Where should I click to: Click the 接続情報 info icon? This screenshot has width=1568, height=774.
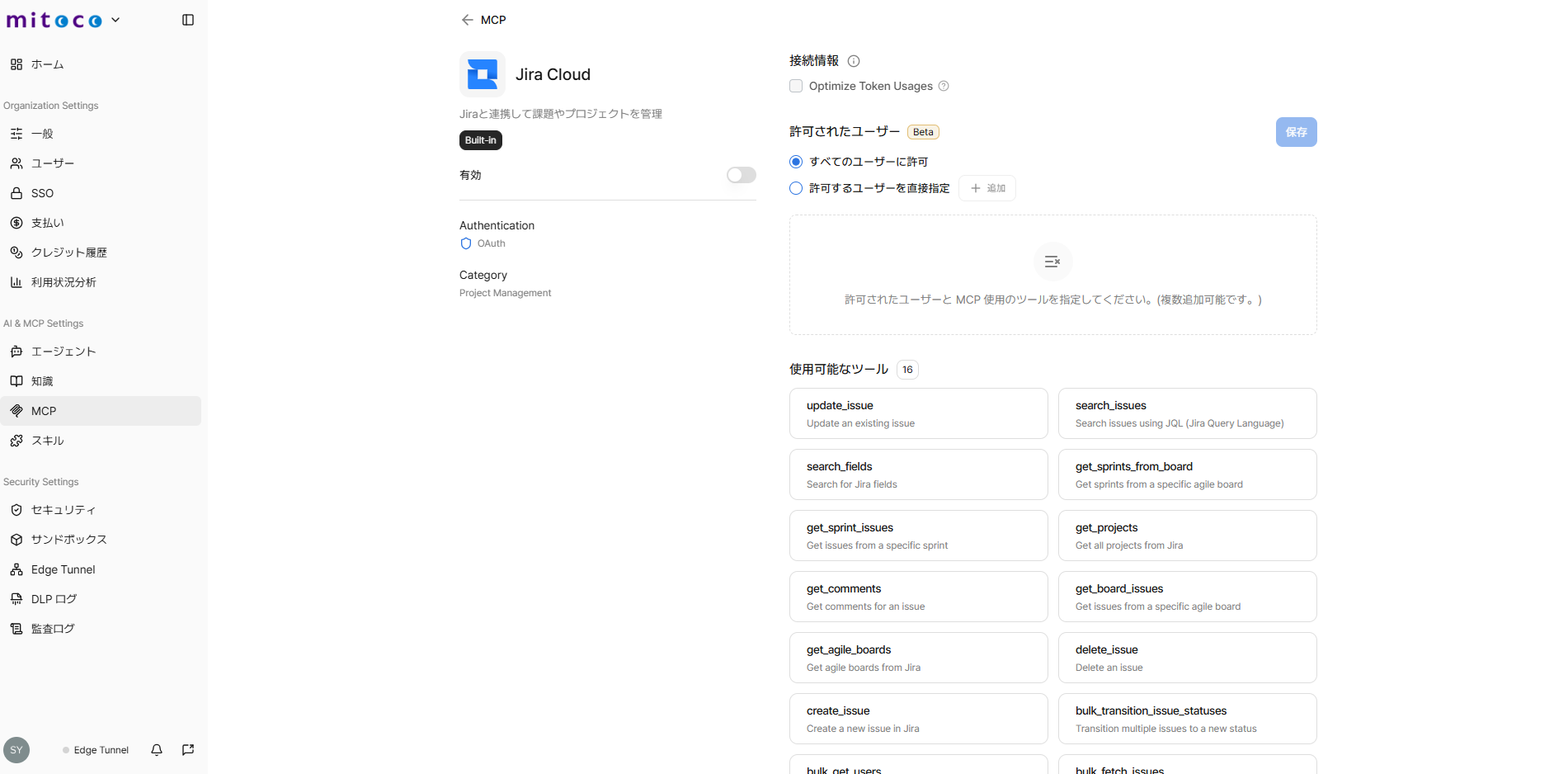click(x=854, y=61)
